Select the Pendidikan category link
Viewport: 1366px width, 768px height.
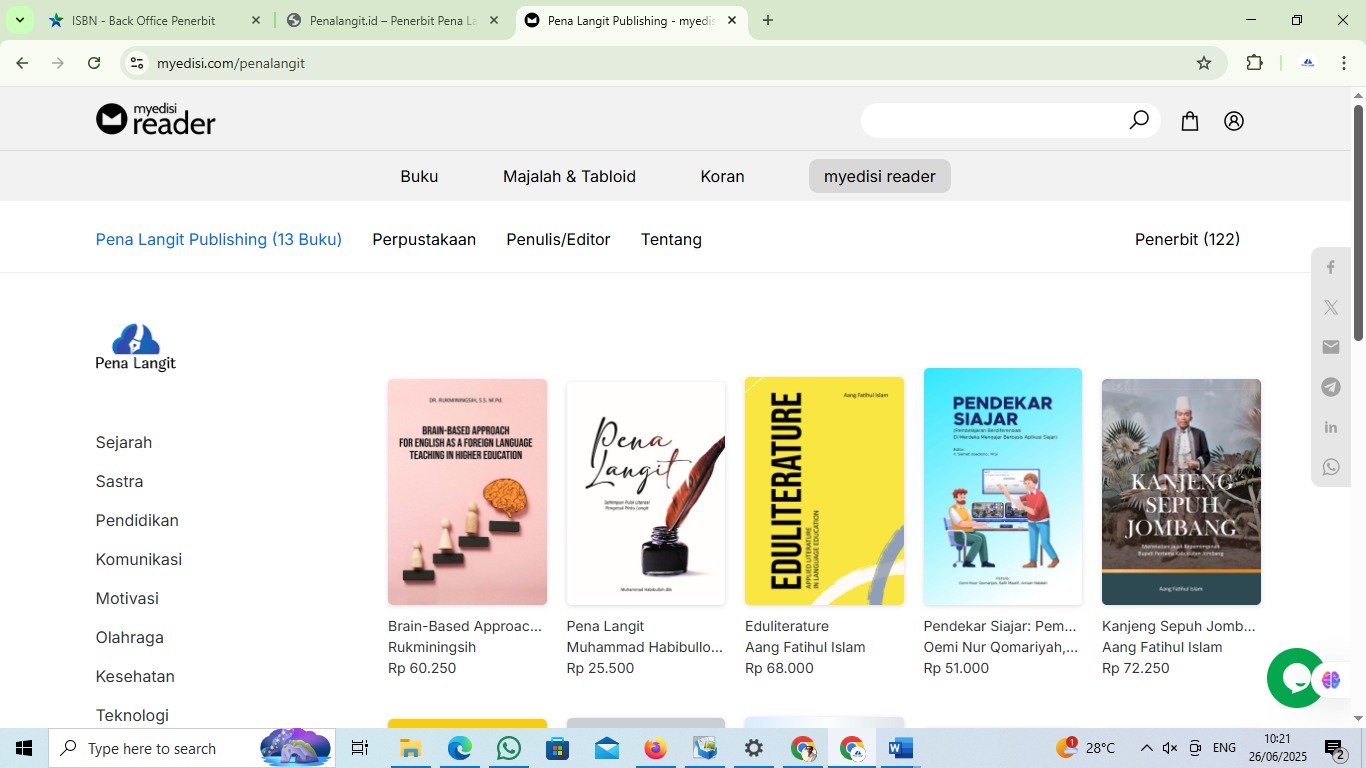(137, 520)
